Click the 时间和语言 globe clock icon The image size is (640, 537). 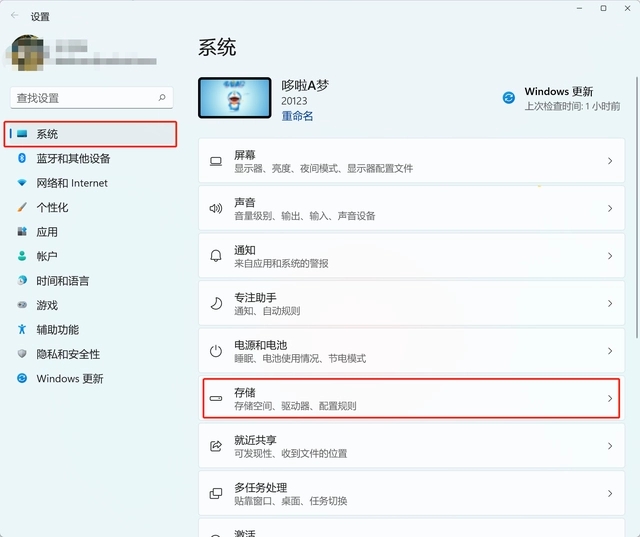pos(22,280)
